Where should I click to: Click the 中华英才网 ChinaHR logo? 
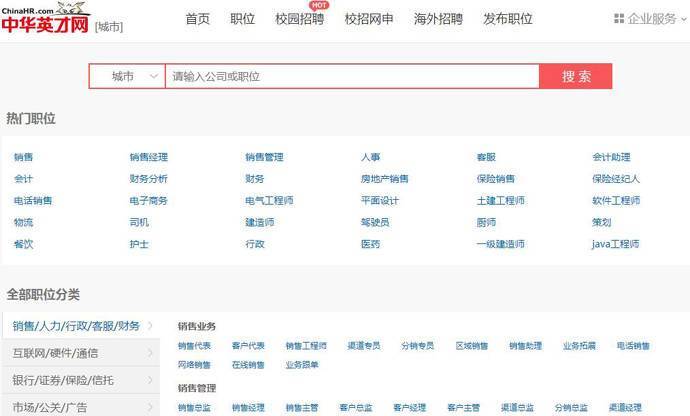tap(45, 18)
